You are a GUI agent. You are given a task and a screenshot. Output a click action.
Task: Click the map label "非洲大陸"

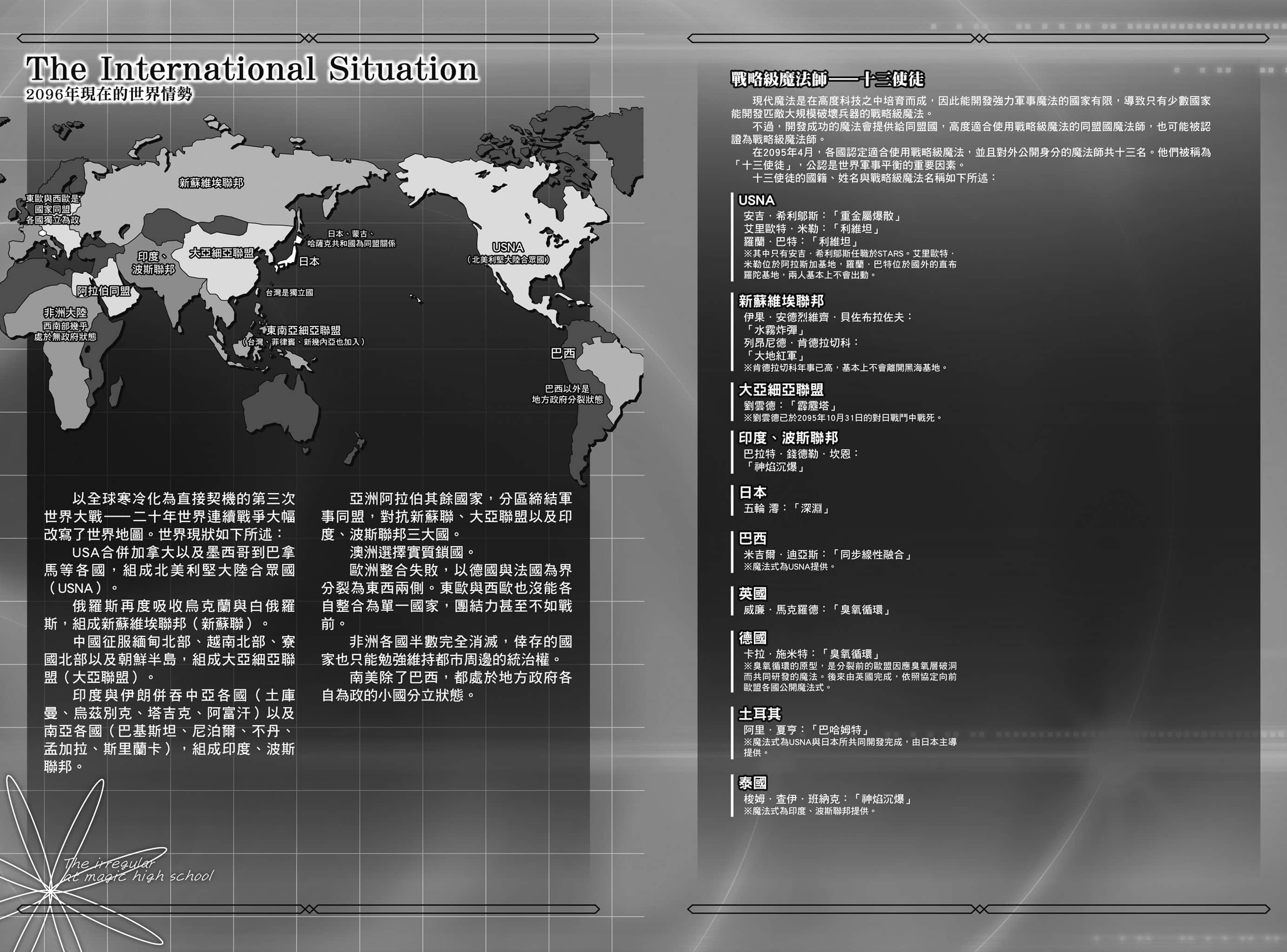(65, 312)
